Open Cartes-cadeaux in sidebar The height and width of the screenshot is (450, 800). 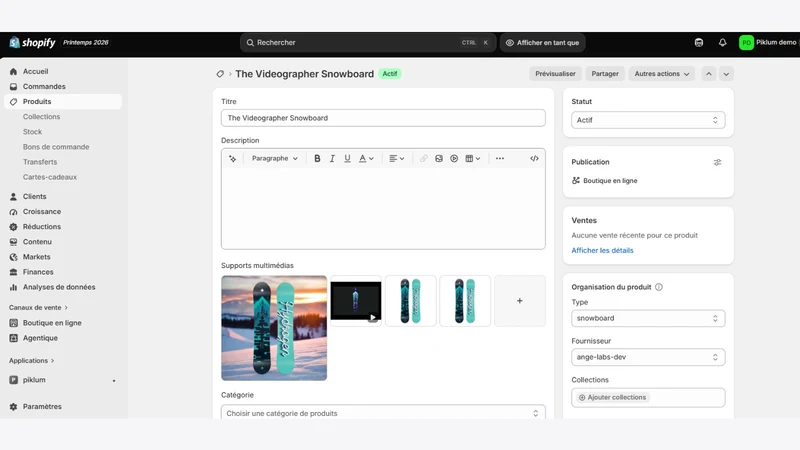[x=49, y=177]
